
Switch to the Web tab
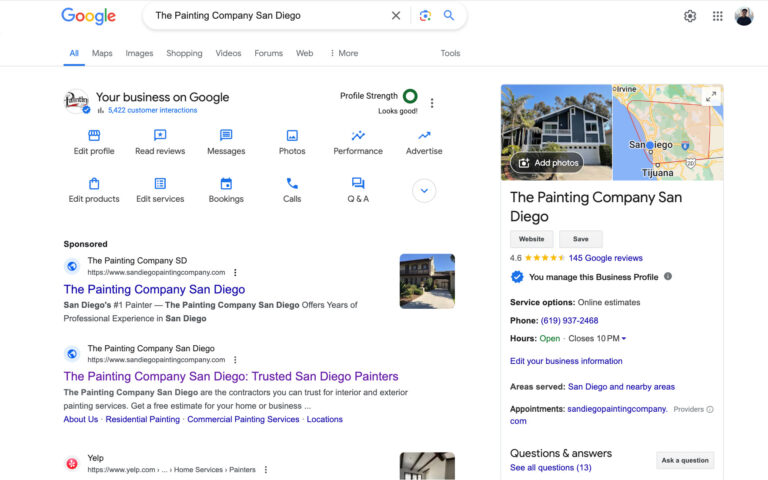tap(304, 53)
